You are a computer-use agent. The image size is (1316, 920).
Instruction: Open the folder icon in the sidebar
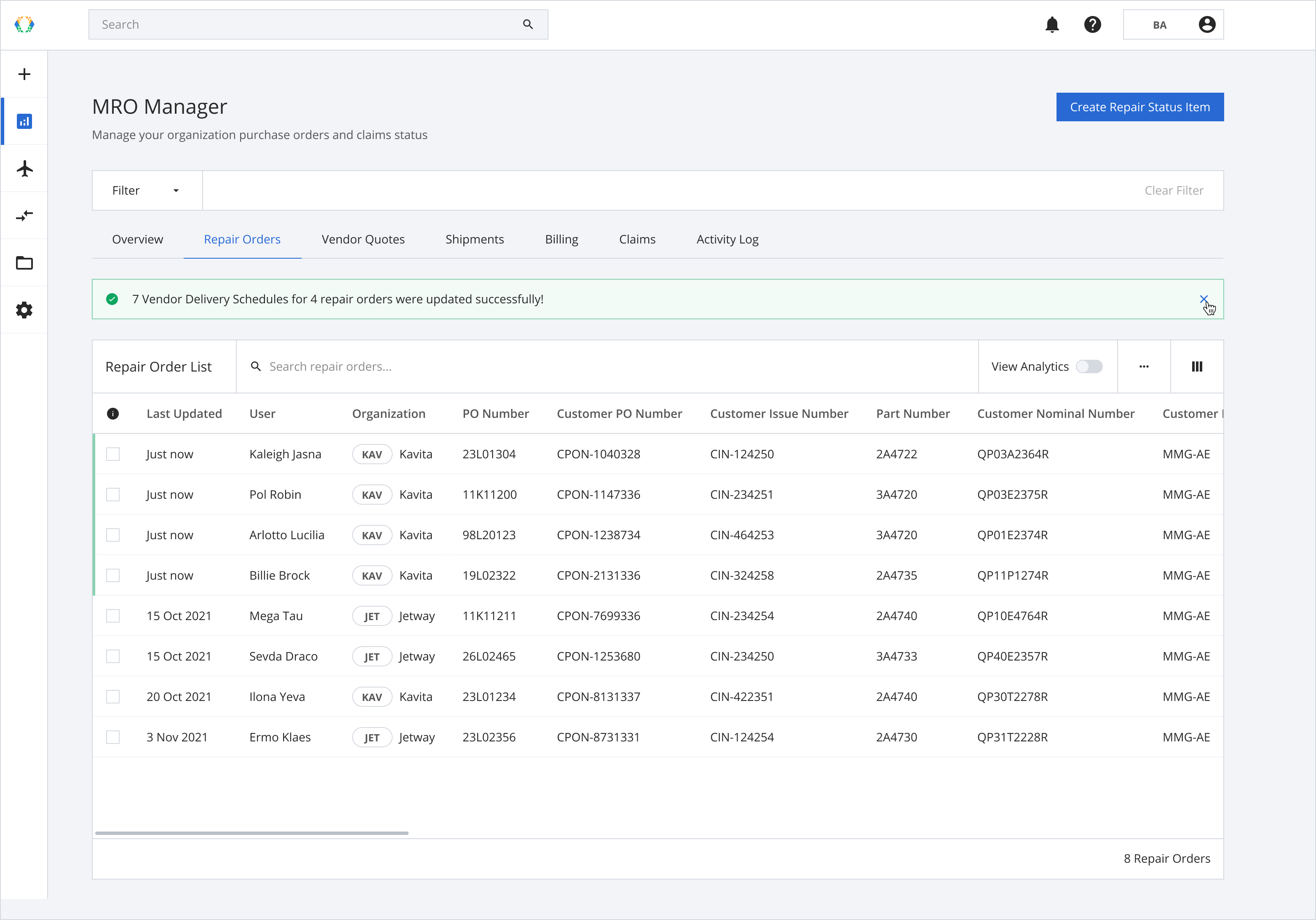click(x=24, y=263)
